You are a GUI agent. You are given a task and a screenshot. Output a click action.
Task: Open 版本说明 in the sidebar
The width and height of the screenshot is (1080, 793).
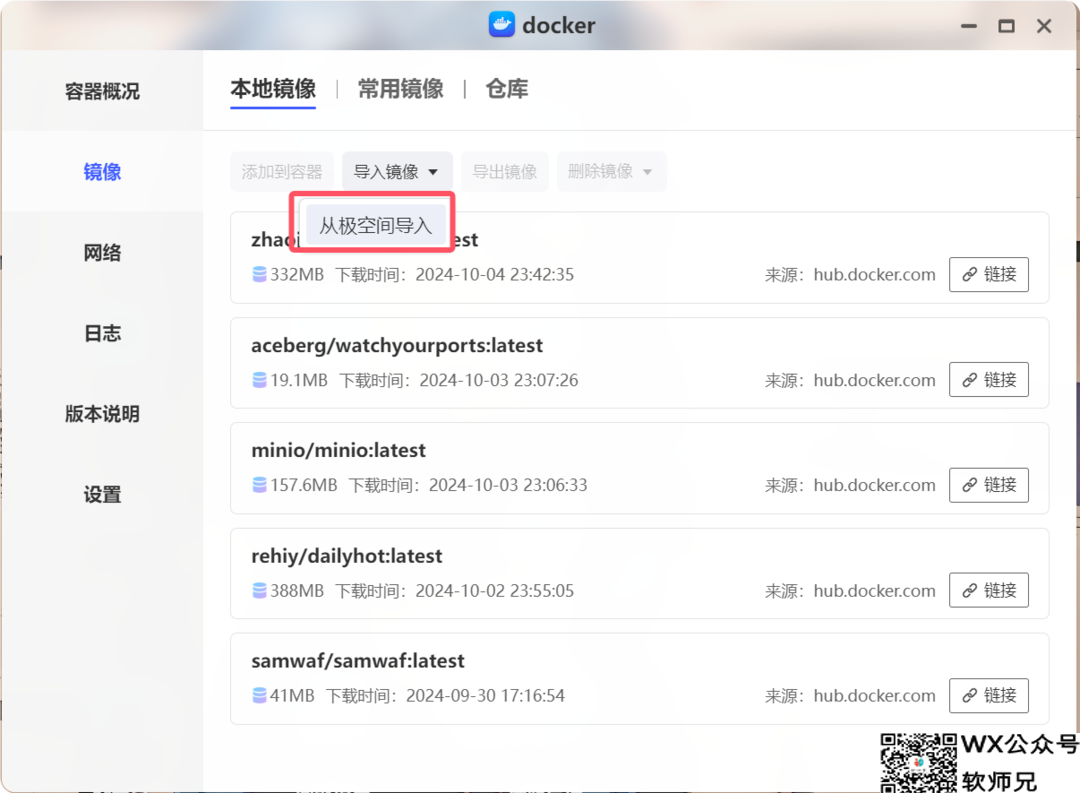(x=102, y=414)
